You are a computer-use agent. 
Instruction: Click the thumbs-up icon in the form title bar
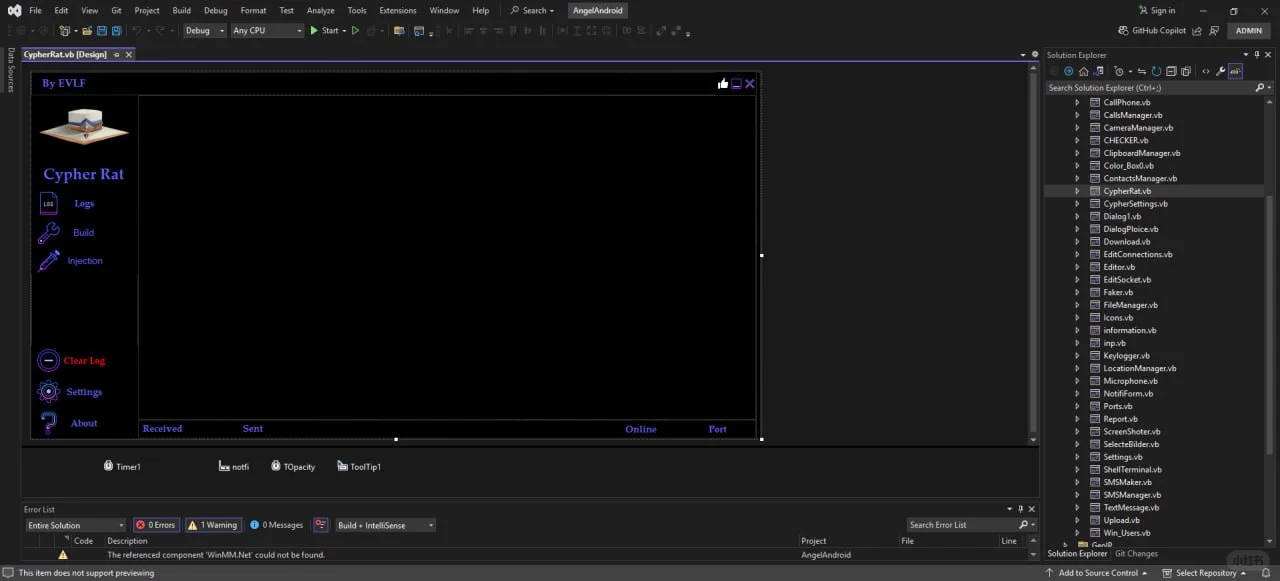[x=723, y=84]
